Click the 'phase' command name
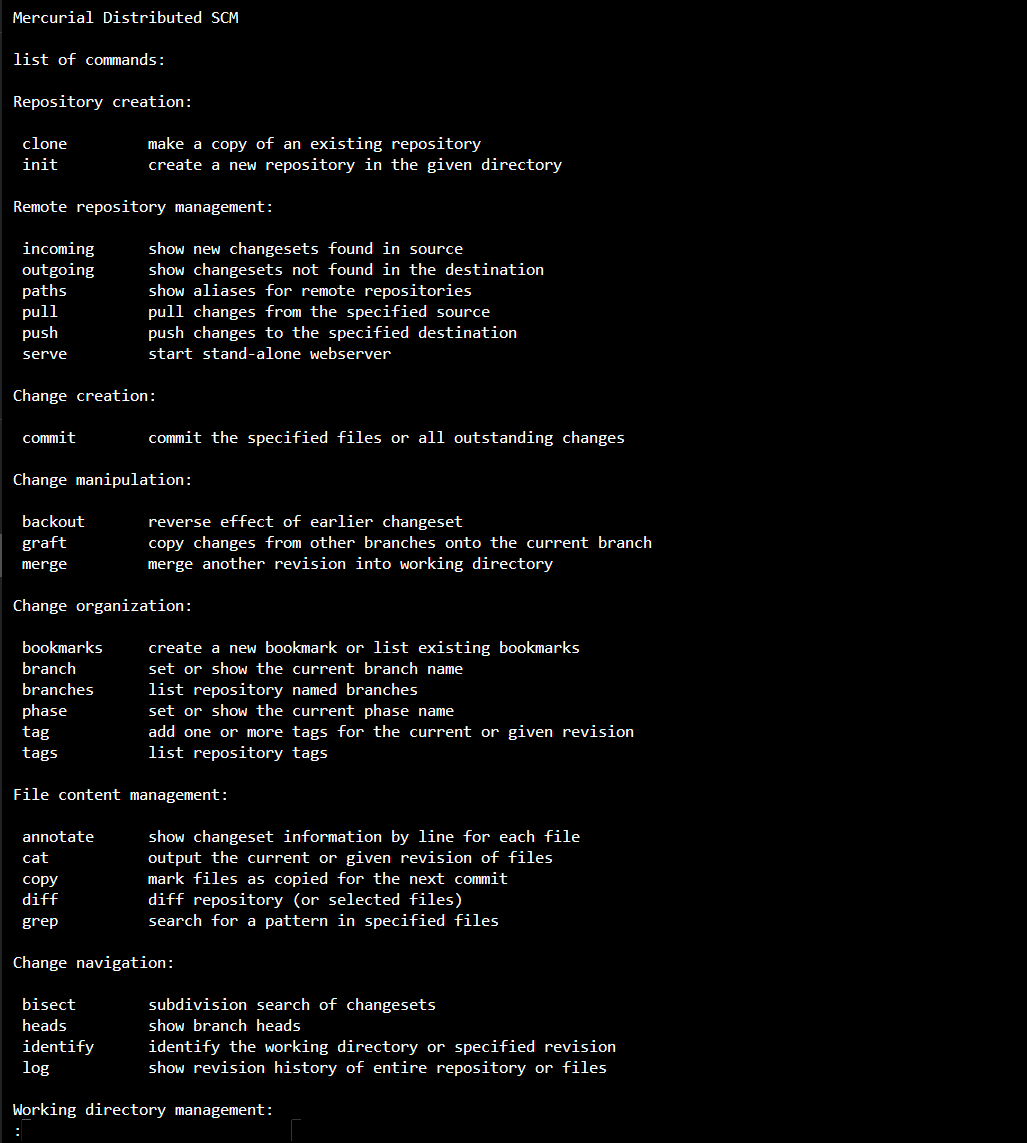Image resolution: width=1027 pixels, height=1143 pixels. click(x=45, y=711)
